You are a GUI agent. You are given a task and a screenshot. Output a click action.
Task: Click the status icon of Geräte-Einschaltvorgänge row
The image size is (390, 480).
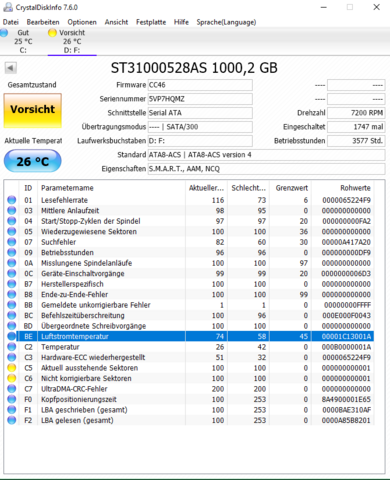(12, 273)
